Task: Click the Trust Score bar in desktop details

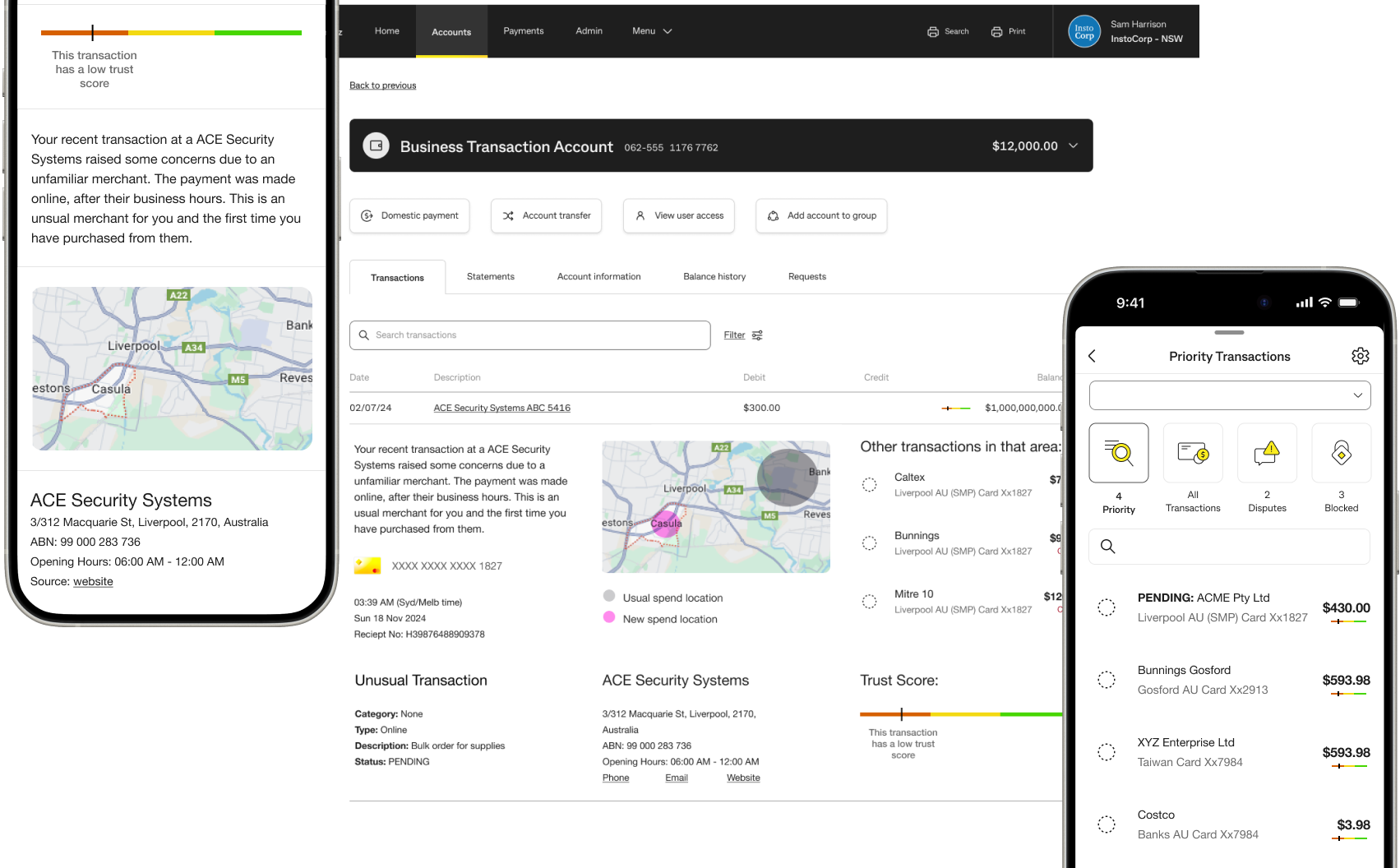Action: 961,714
